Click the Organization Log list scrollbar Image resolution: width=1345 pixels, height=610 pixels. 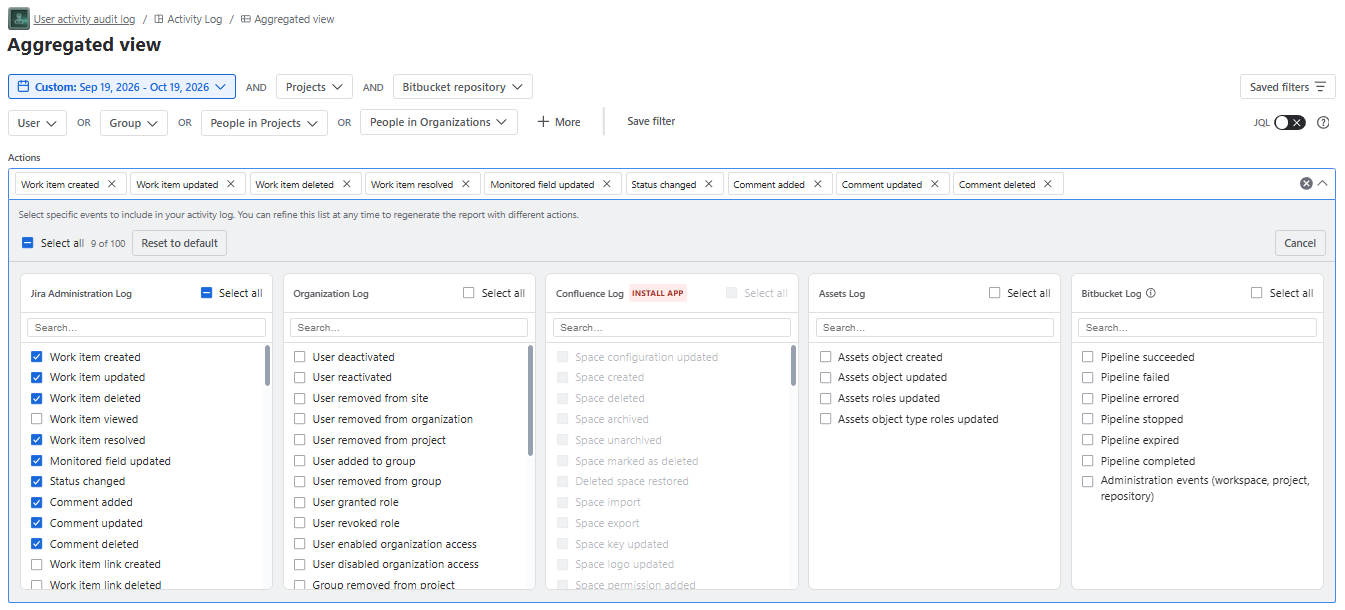click(530, 400)
